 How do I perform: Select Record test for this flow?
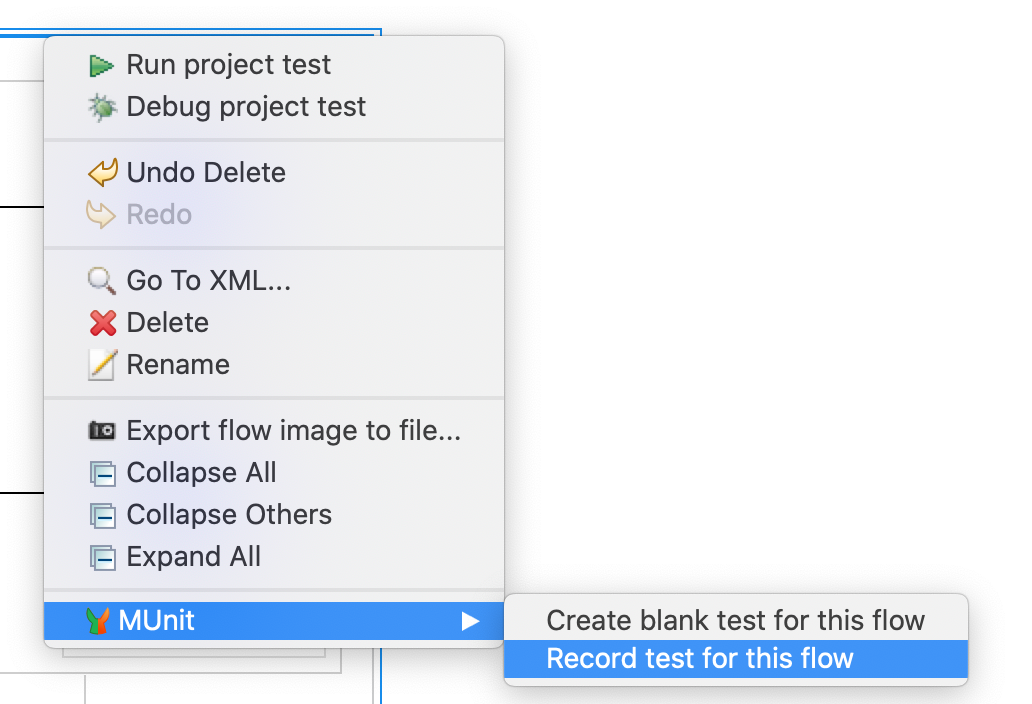[x=700, y=659]
